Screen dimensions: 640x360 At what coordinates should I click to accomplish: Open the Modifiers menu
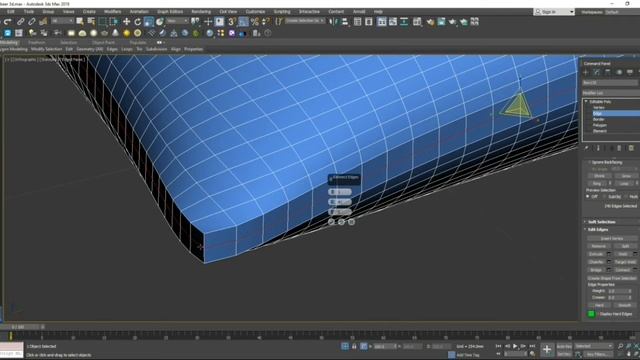tap(112, 12)
